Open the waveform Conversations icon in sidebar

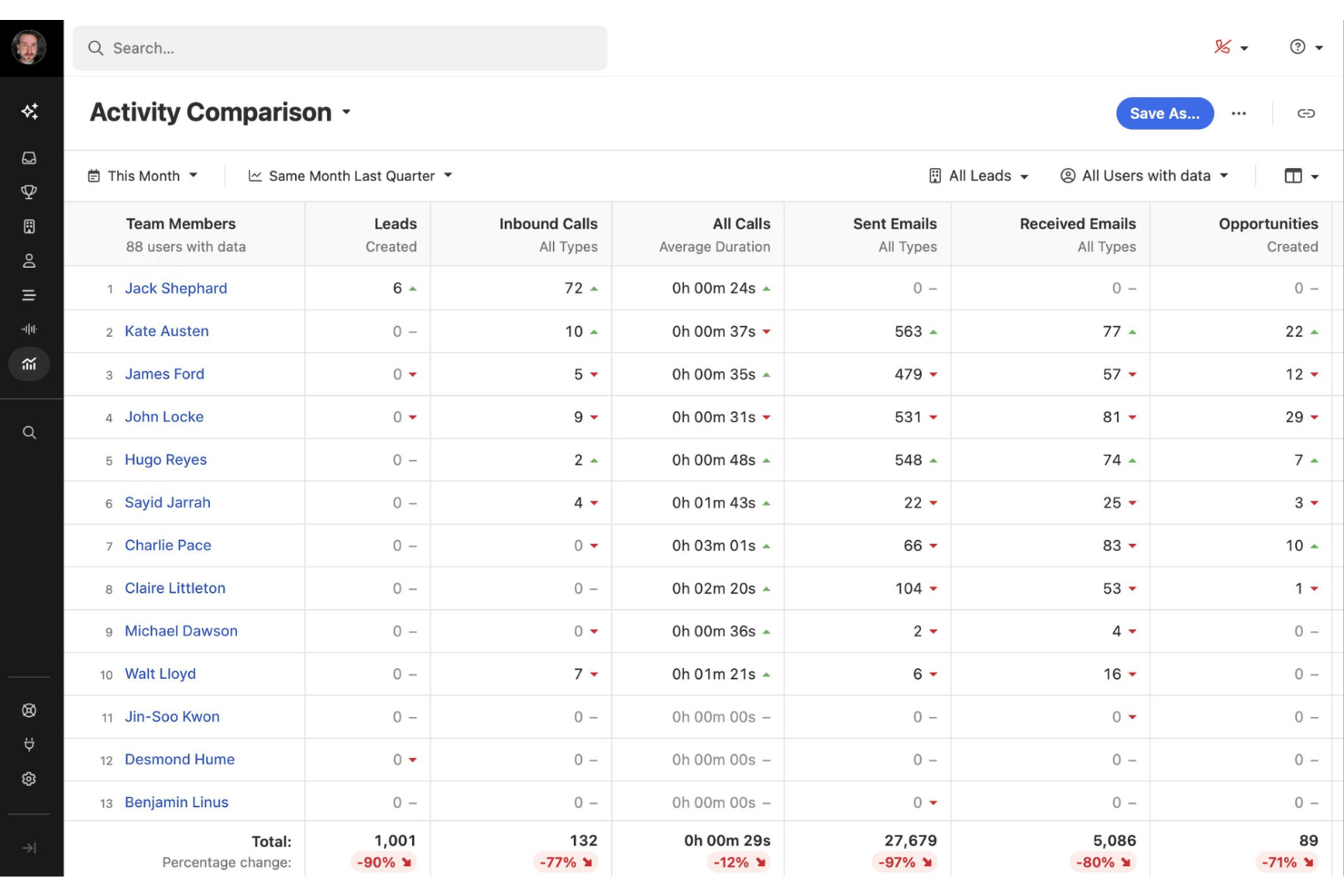(29, 329)
